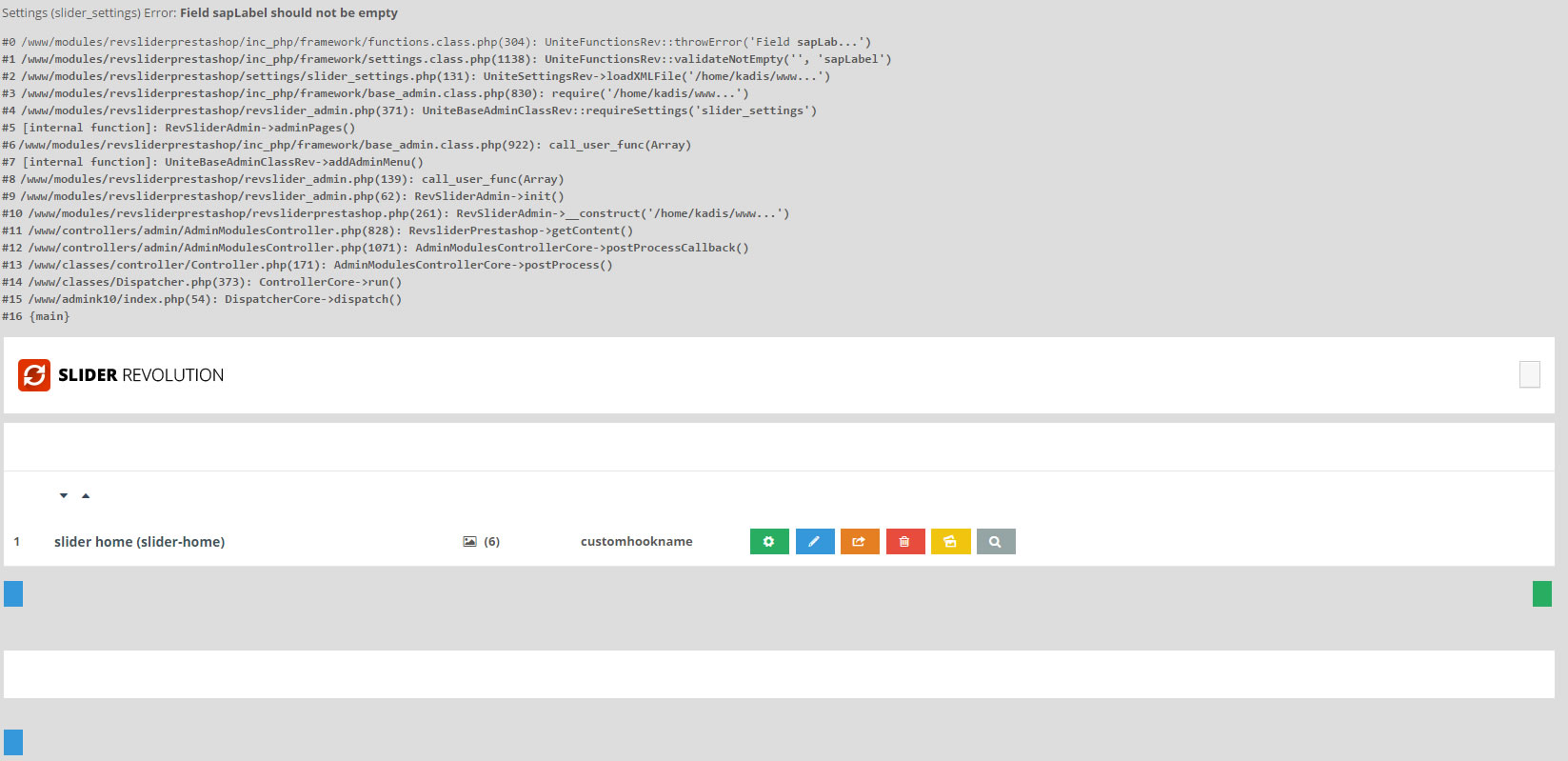Click the green square button below the list
The image size is (1568, 761).
point(1542,594)
